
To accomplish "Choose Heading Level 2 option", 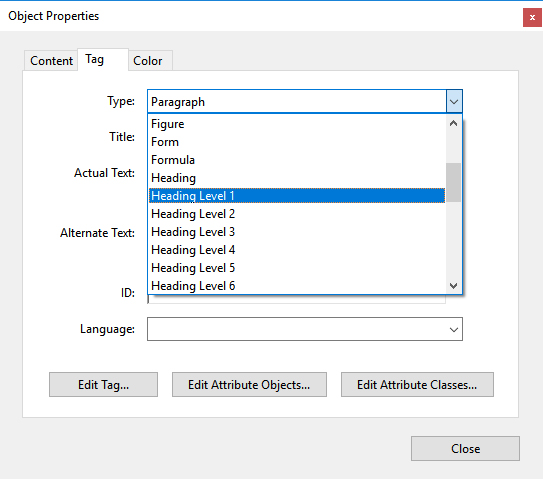I will pyautogui.click(x=297, y=214).
